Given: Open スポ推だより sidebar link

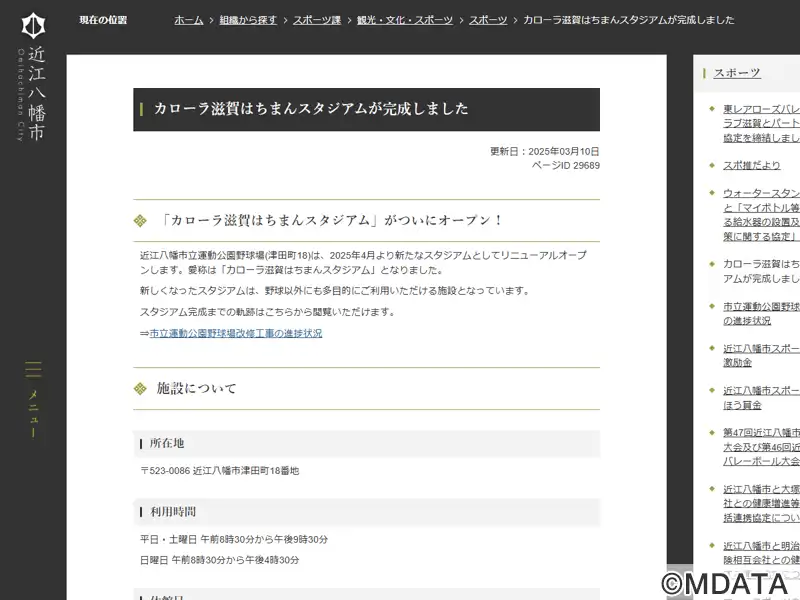Looking at the screenshot, I should click(x=752, y=165).
